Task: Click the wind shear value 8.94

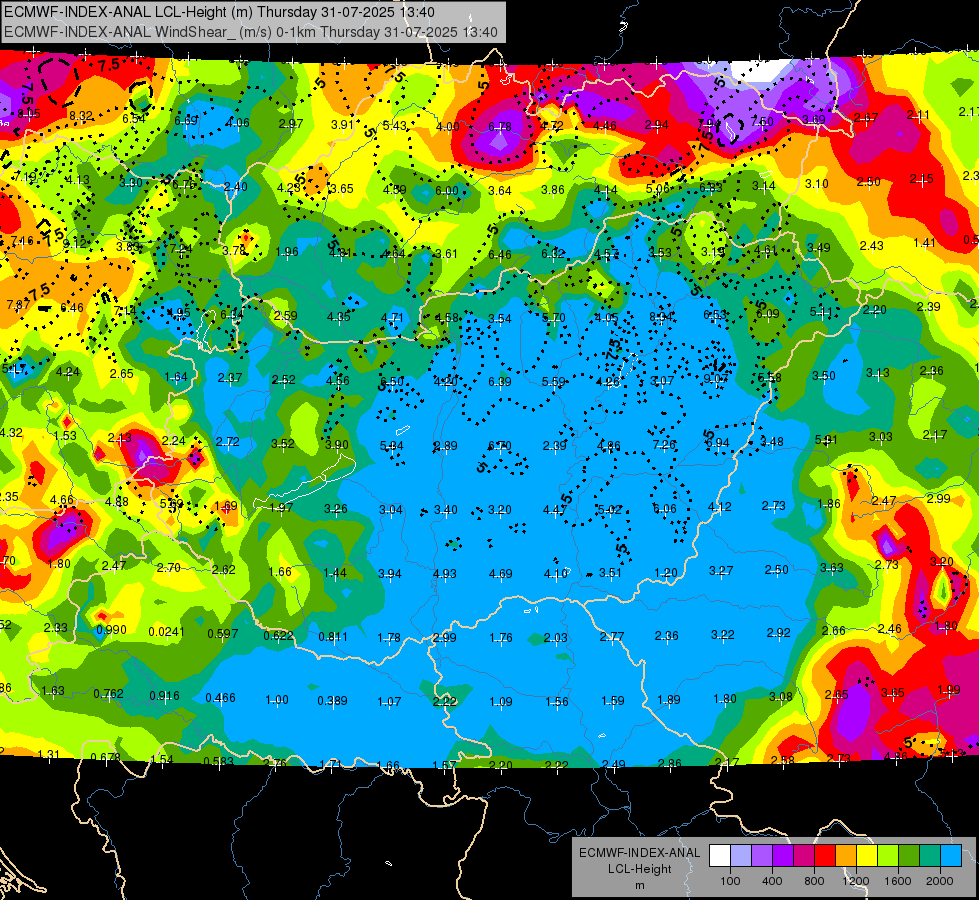Action: (661, 317)
